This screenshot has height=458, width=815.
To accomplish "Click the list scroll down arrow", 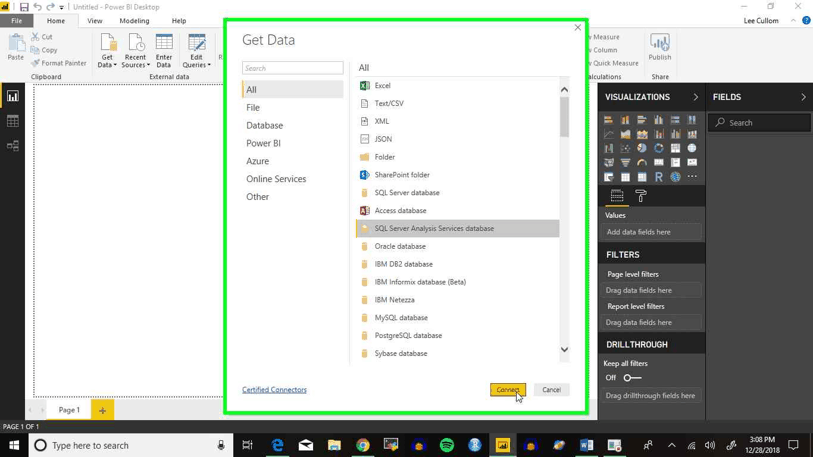I will (564, 349).
